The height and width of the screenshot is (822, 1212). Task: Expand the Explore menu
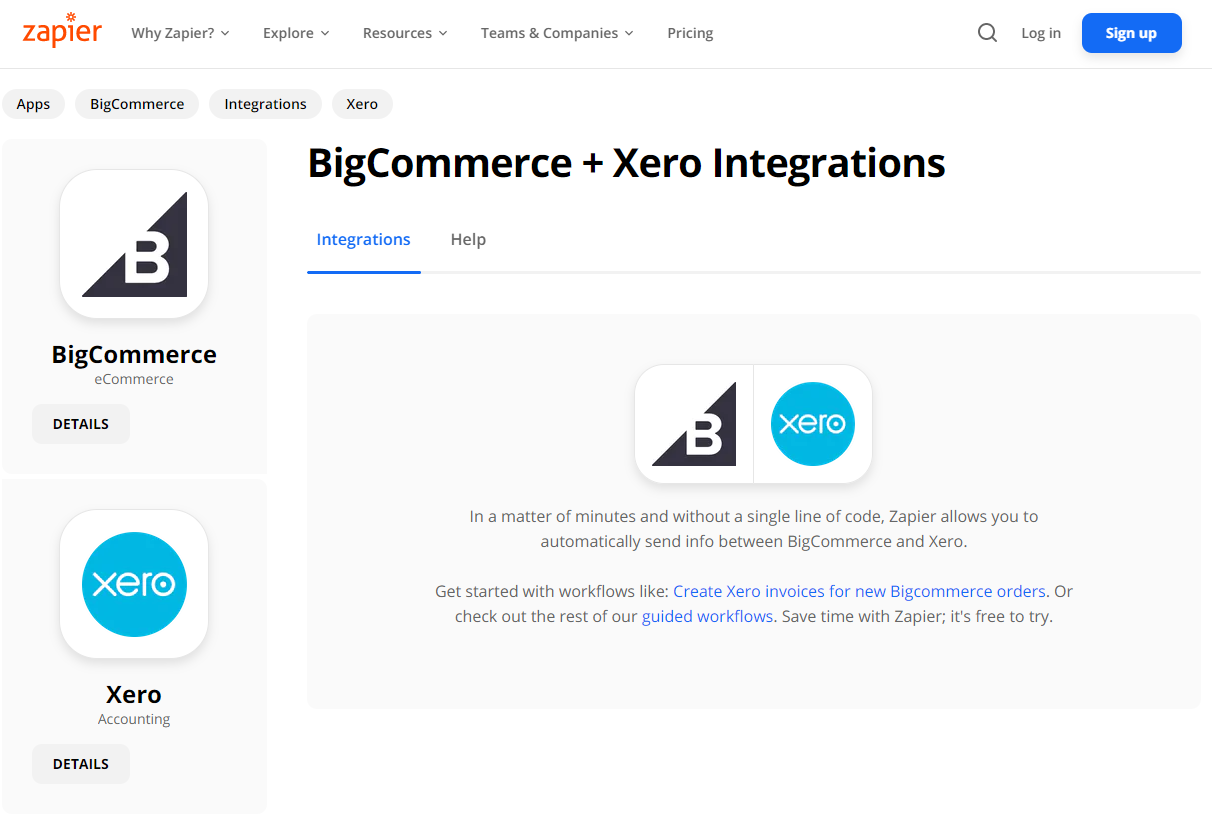(296, 33)
